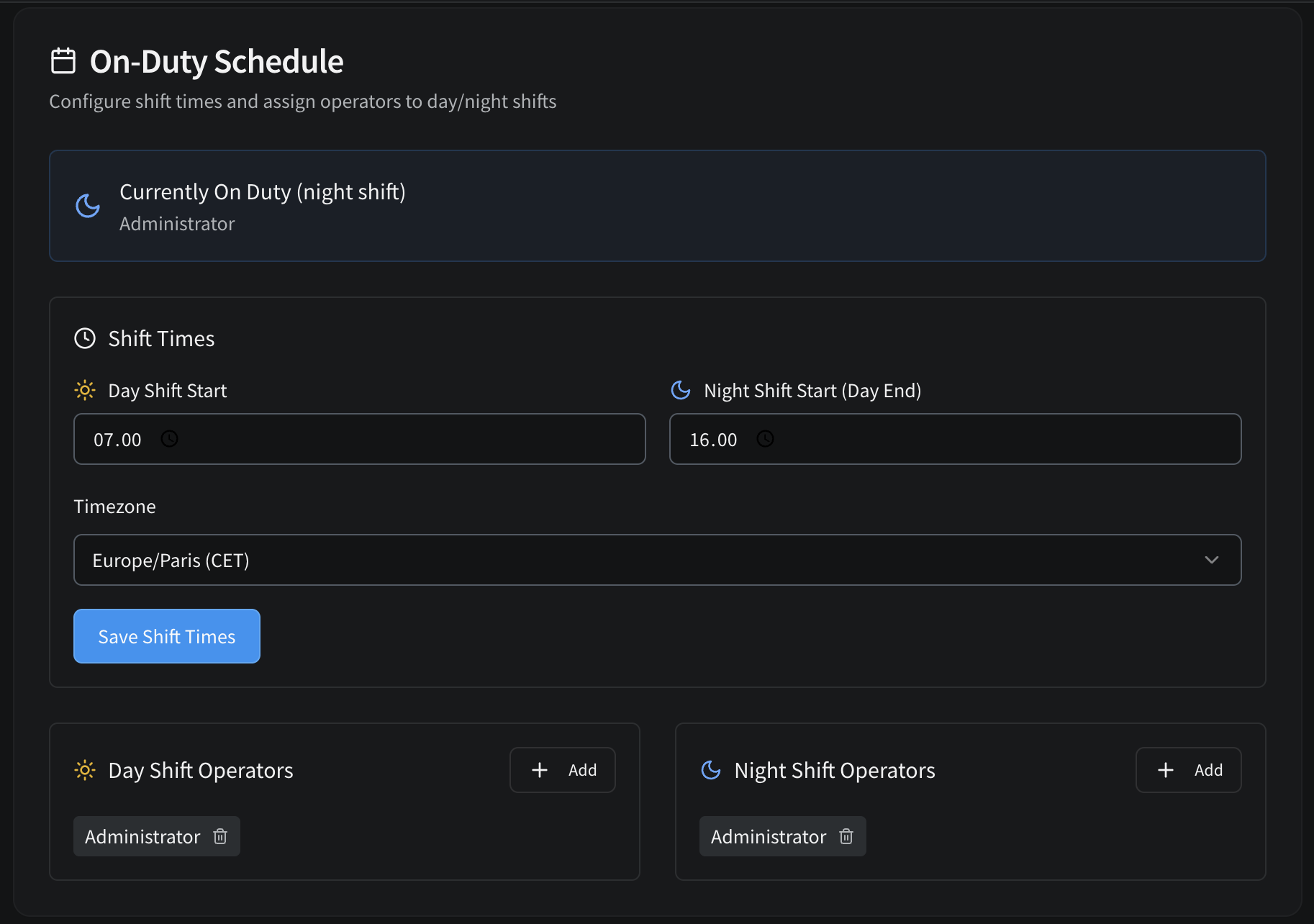Open time picker clock in Day Shift field
The height and width of the screenshot is (924, 1314).
[x=169, y=439]
